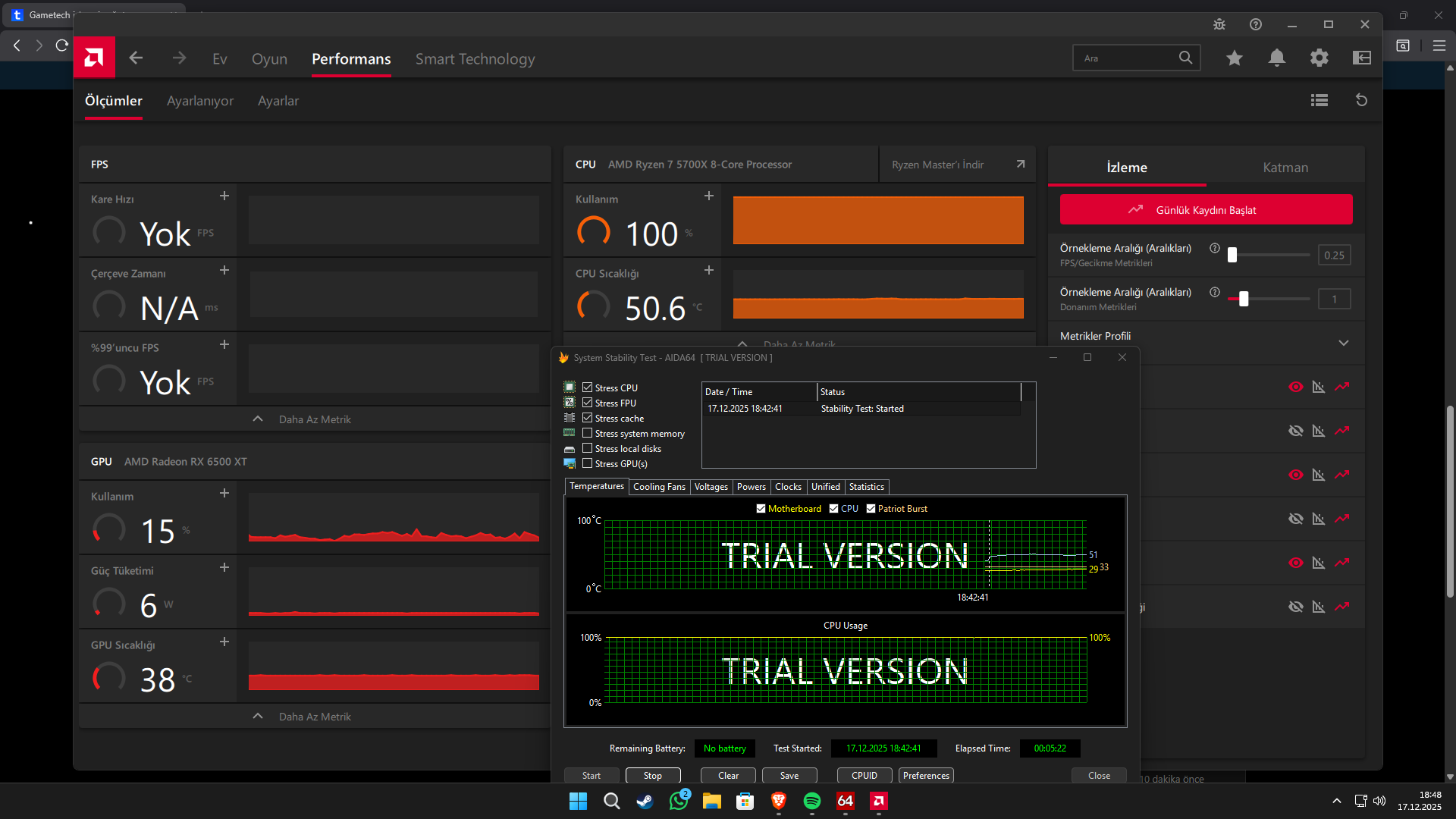Open the help question mark icon

(1256, 24)
